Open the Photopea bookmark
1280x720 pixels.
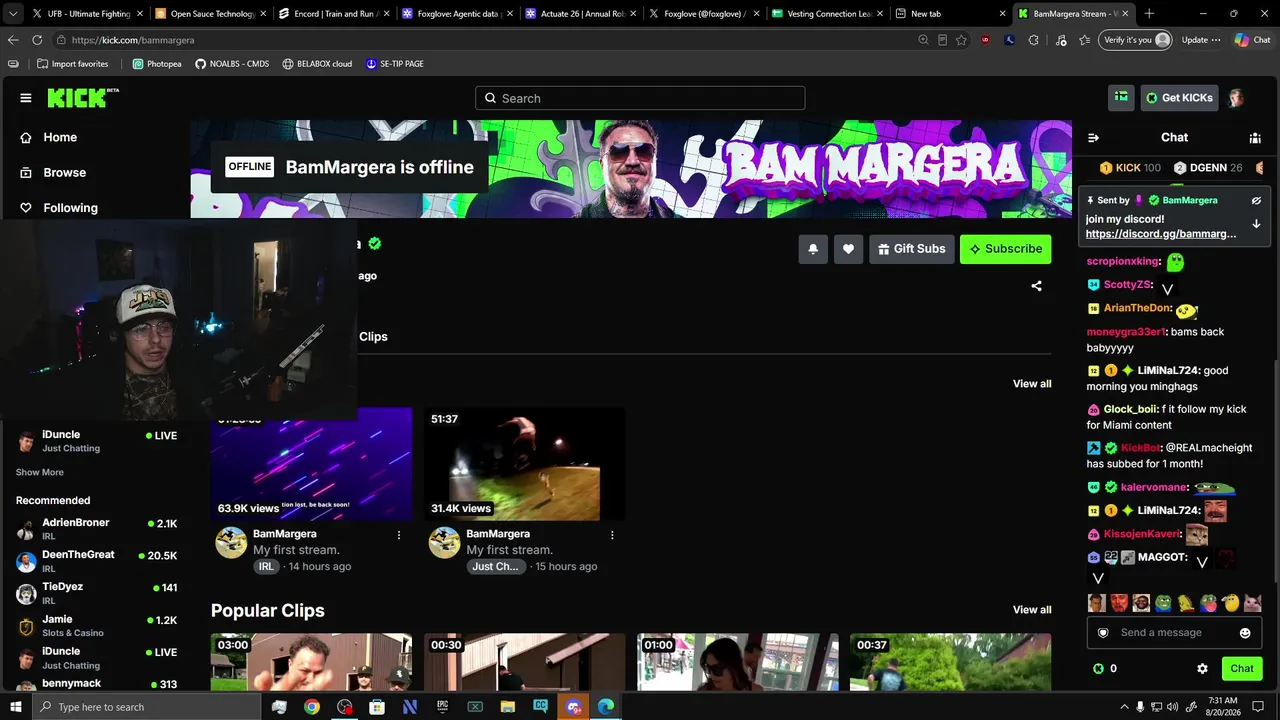coord(157,64)
